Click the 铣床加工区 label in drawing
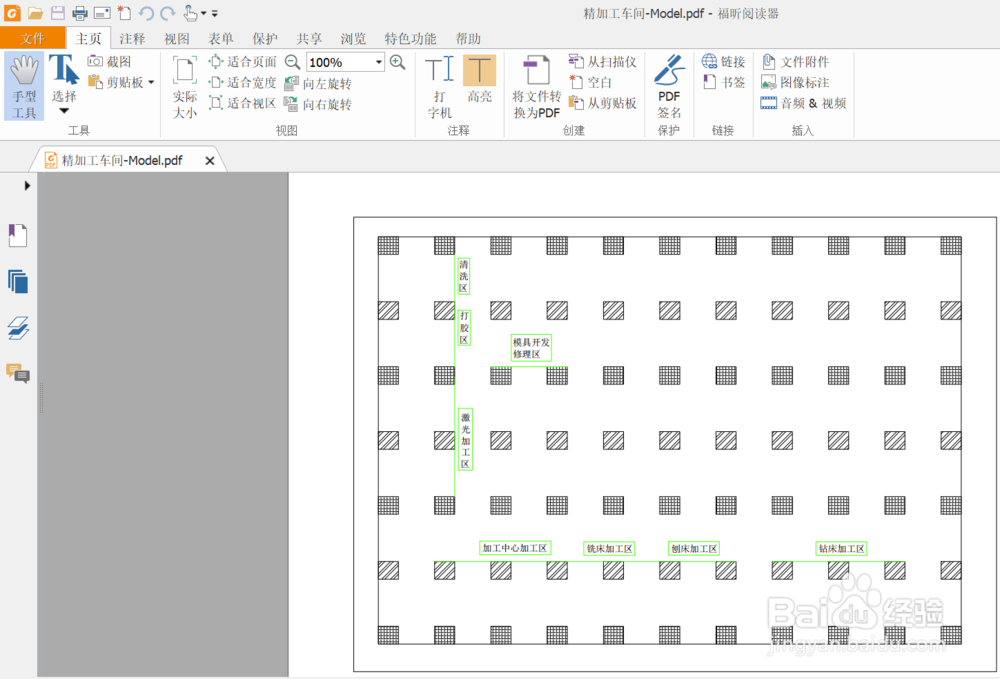 pyautogui.click(x=609, y=548)
